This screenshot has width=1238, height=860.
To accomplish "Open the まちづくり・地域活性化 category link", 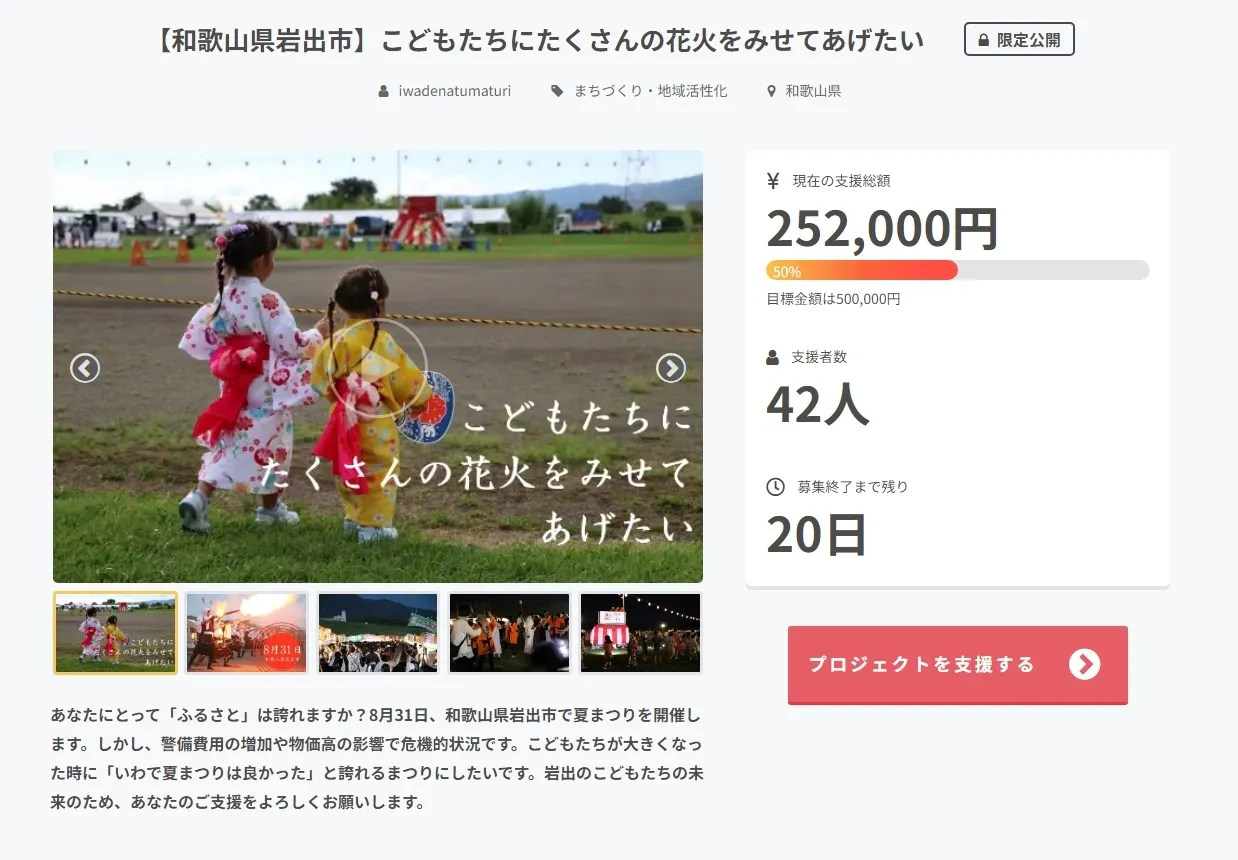I will point(651,91).
